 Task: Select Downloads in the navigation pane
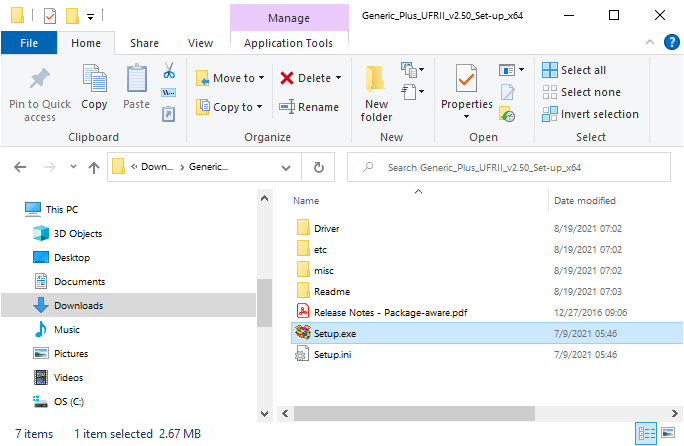(x=78, y=306)
